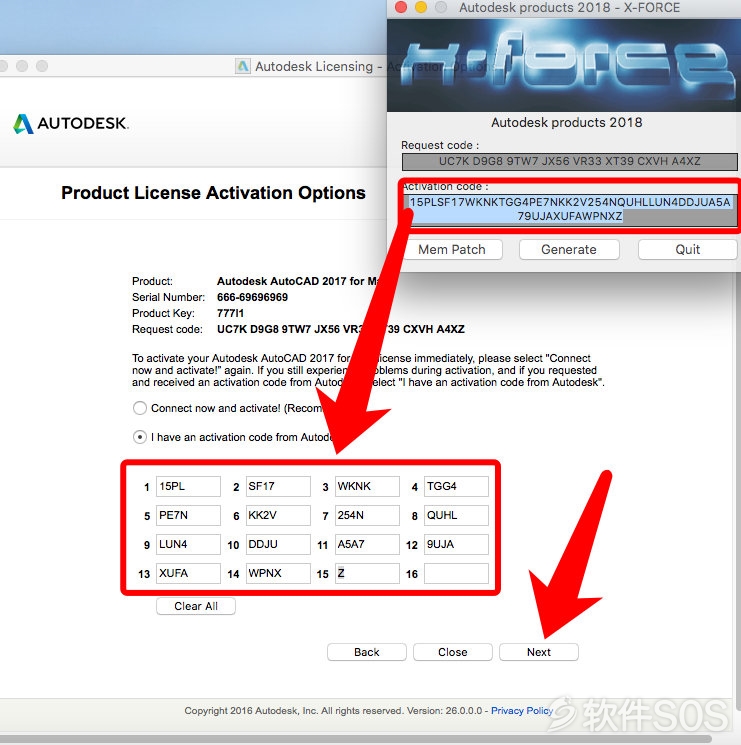Click activation field 2 containing SF17

coord(278,487)
